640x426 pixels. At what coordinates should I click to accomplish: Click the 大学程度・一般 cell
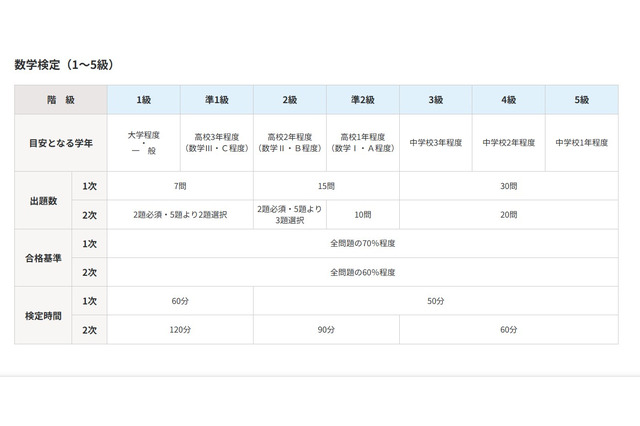point(143,143)
